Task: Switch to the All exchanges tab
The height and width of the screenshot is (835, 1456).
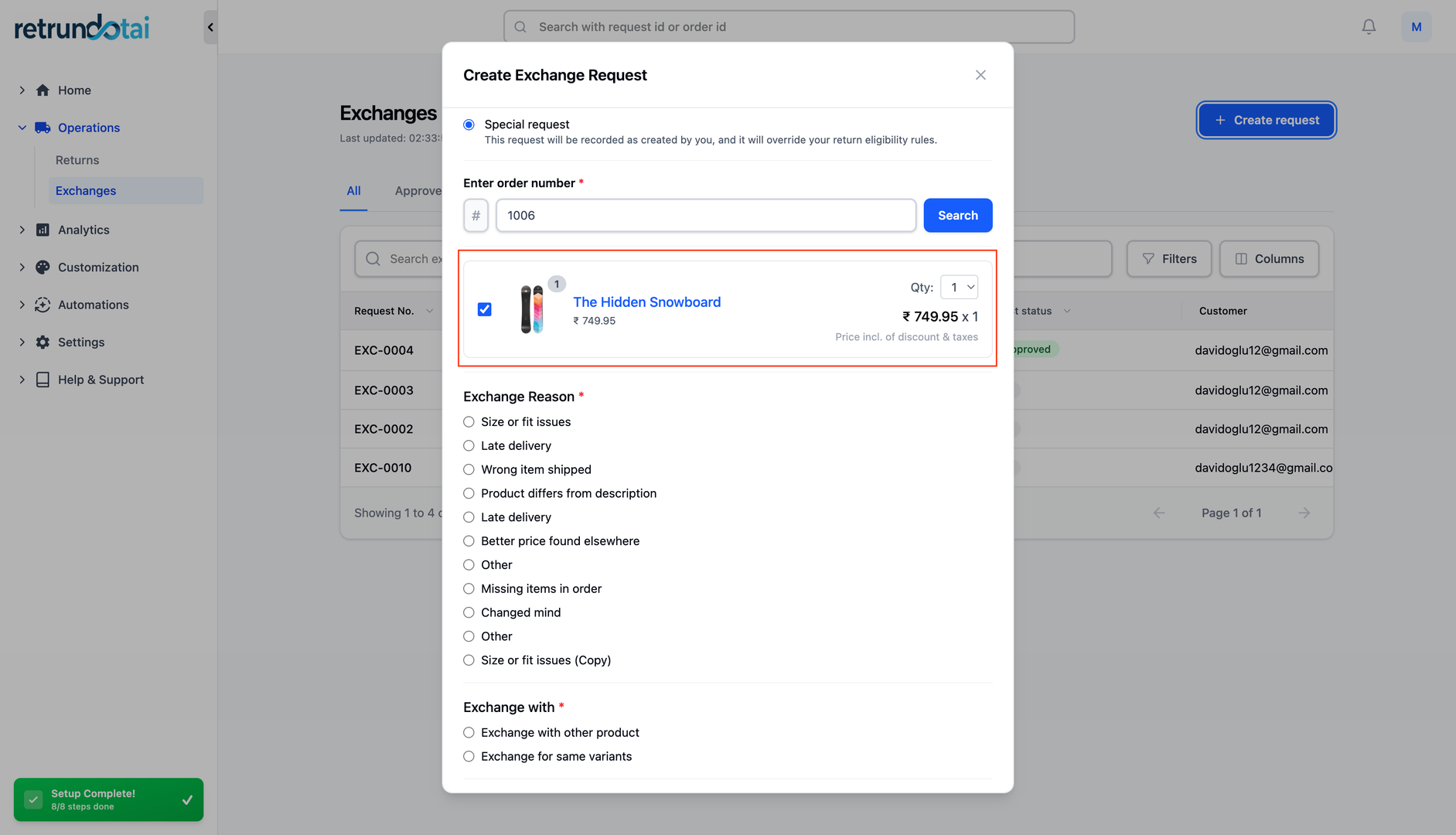Action: coord(353,191)
